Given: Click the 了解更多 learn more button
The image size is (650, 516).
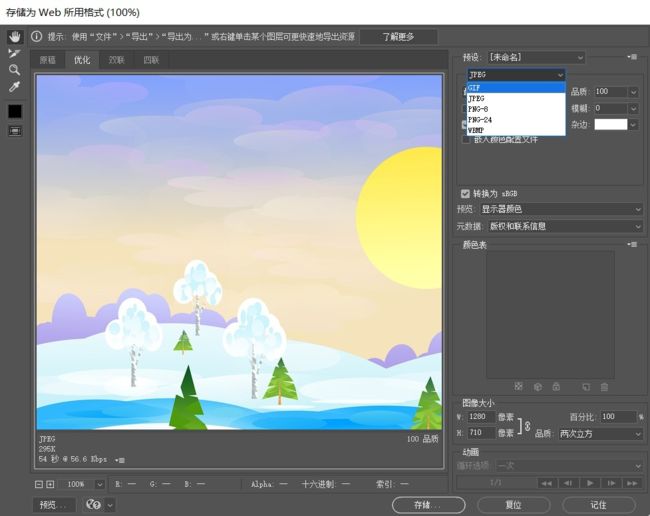Looking at the screenshot, I should 398,36.
